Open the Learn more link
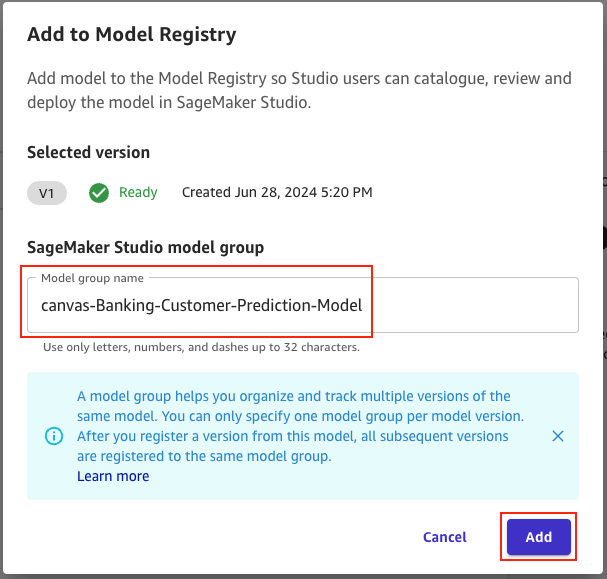 [x=113, y=477]
